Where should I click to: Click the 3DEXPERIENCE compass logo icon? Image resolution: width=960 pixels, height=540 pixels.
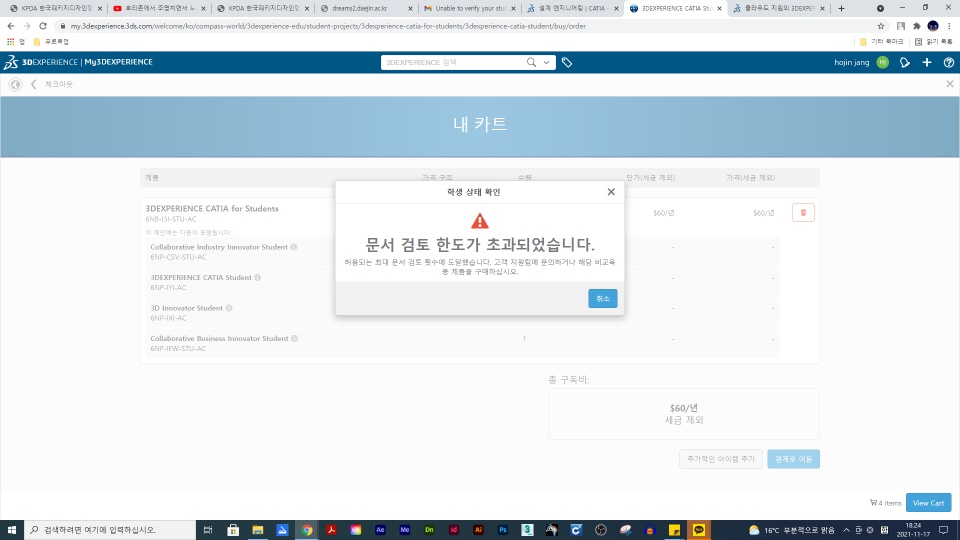point(11,62)
